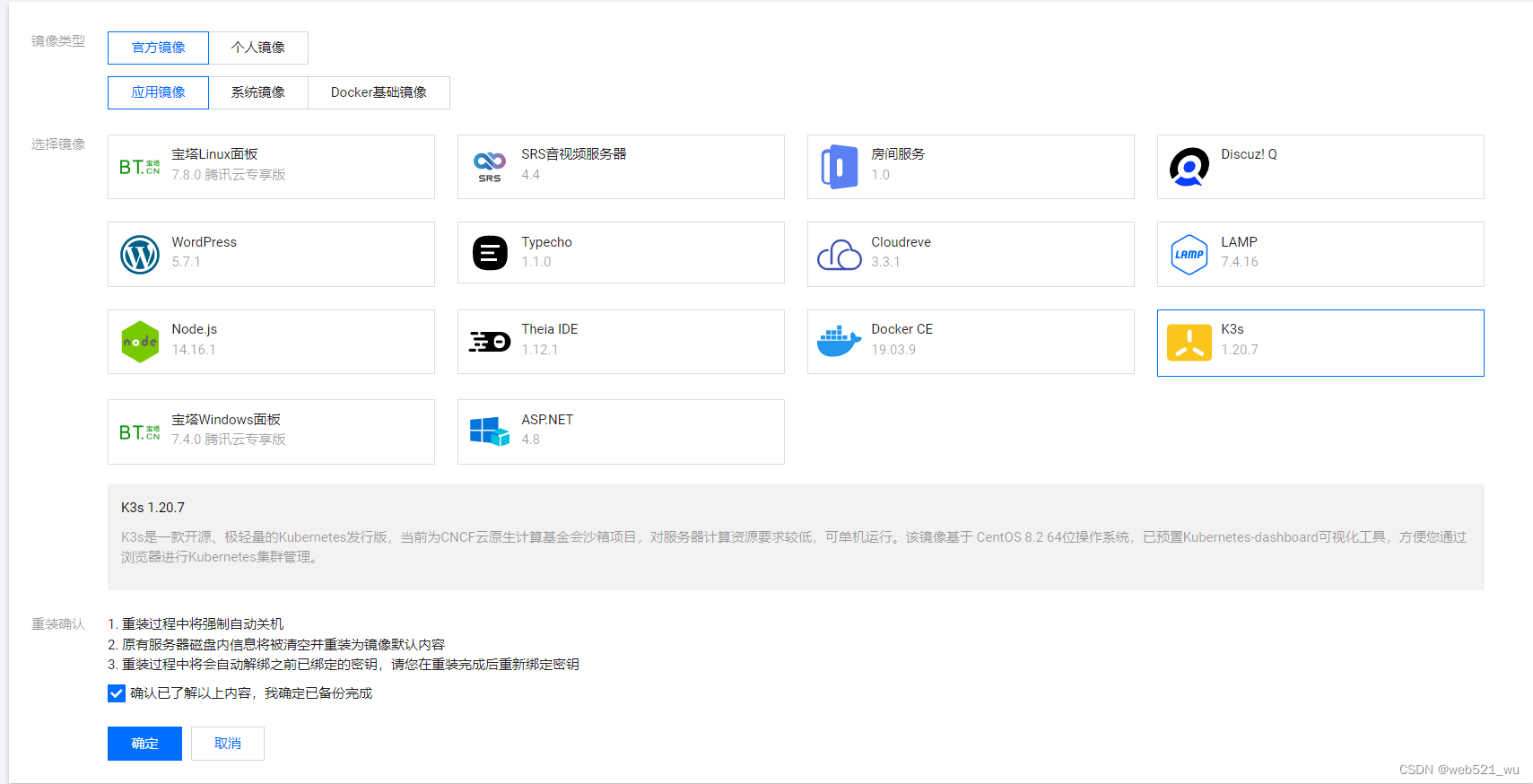Click the '原有服务器磁盘内信息将被清空' notice line
The image size is (1533, 784).
(276, 645)
